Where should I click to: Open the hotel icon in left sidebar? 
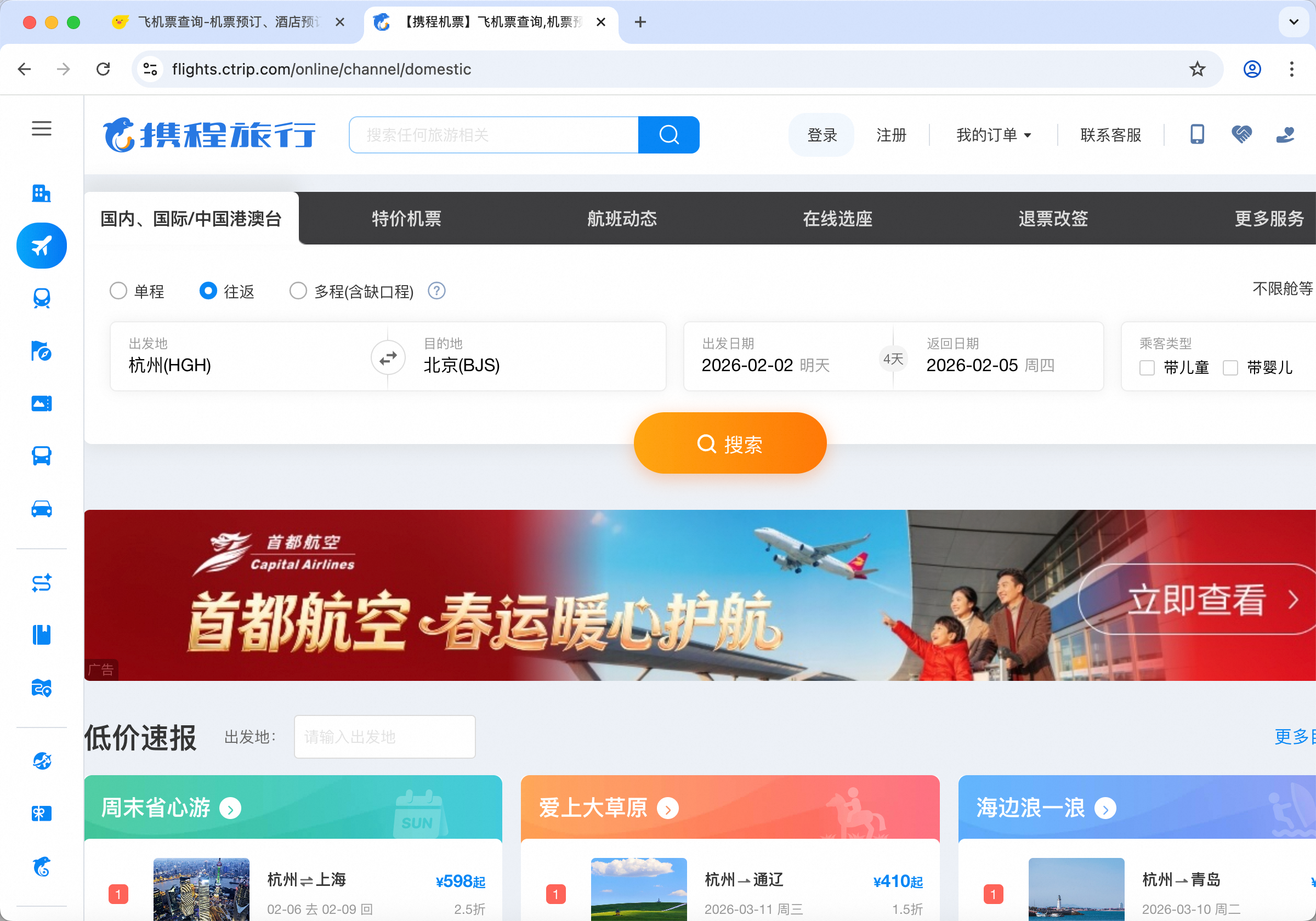pyautogui.click(x=41, y=193)
